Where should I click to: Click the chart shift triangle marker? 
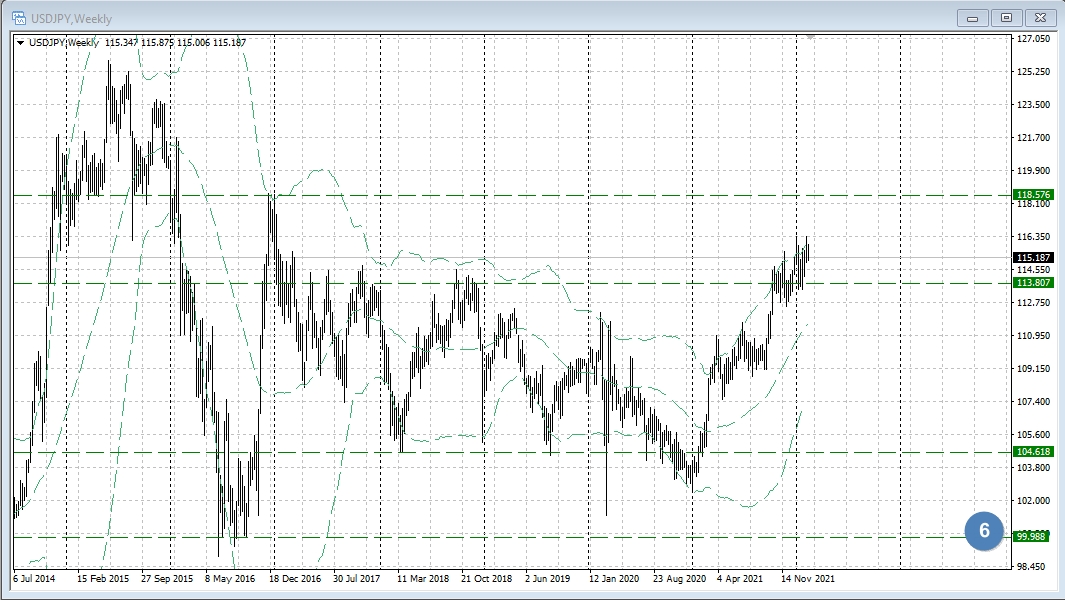click(810, 36)
